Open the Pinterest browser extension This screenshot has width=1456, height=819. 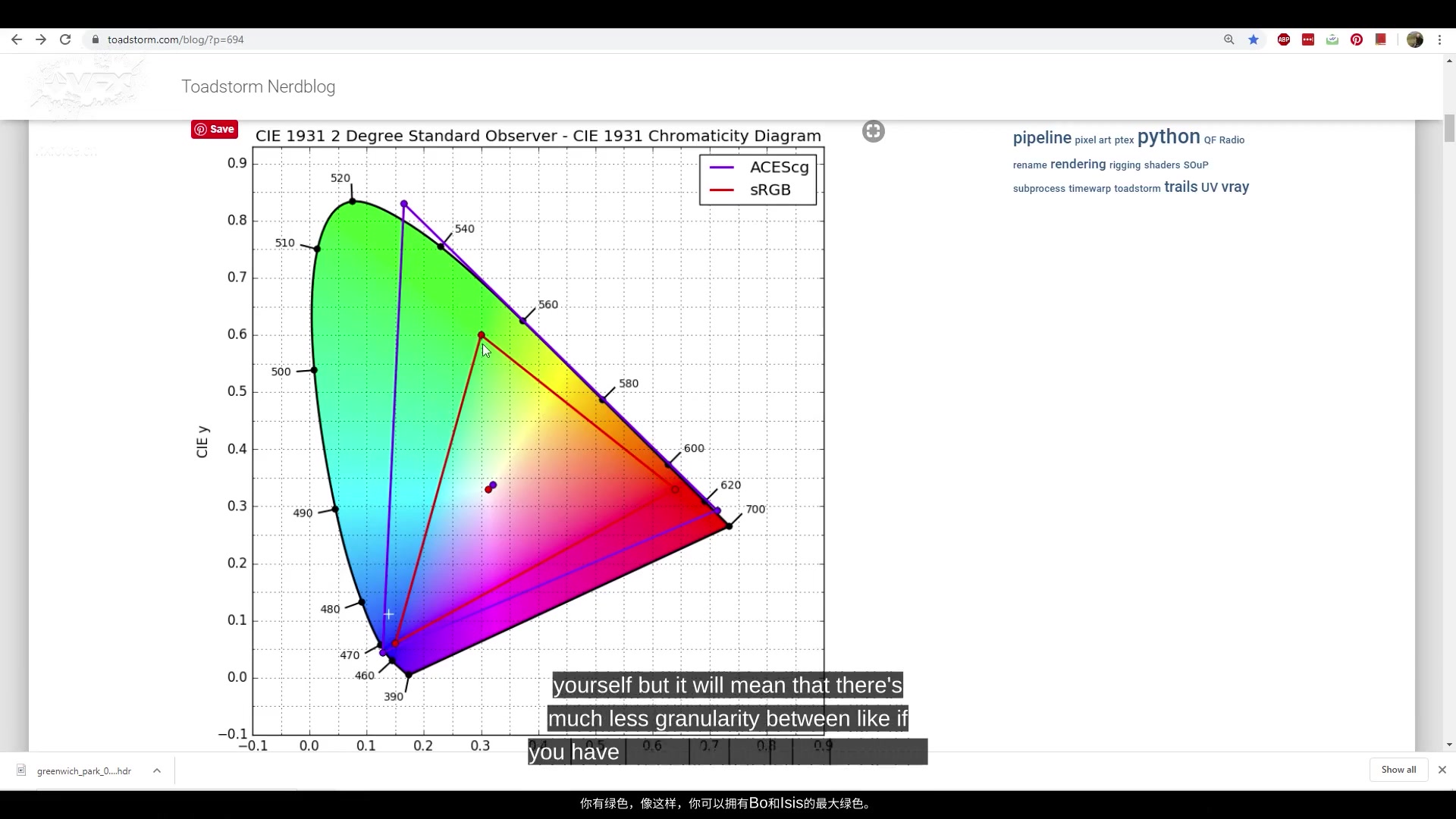[x=1357, y=39]
